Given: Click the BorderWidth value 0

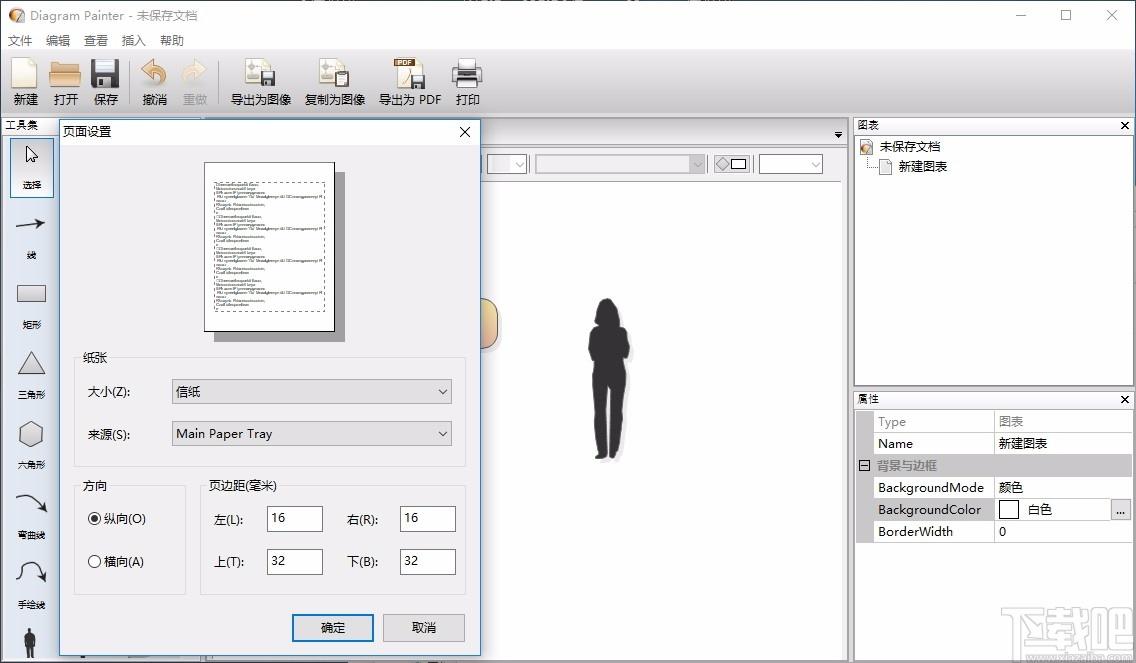Looking at the screenshot, I should point(1002,532).
